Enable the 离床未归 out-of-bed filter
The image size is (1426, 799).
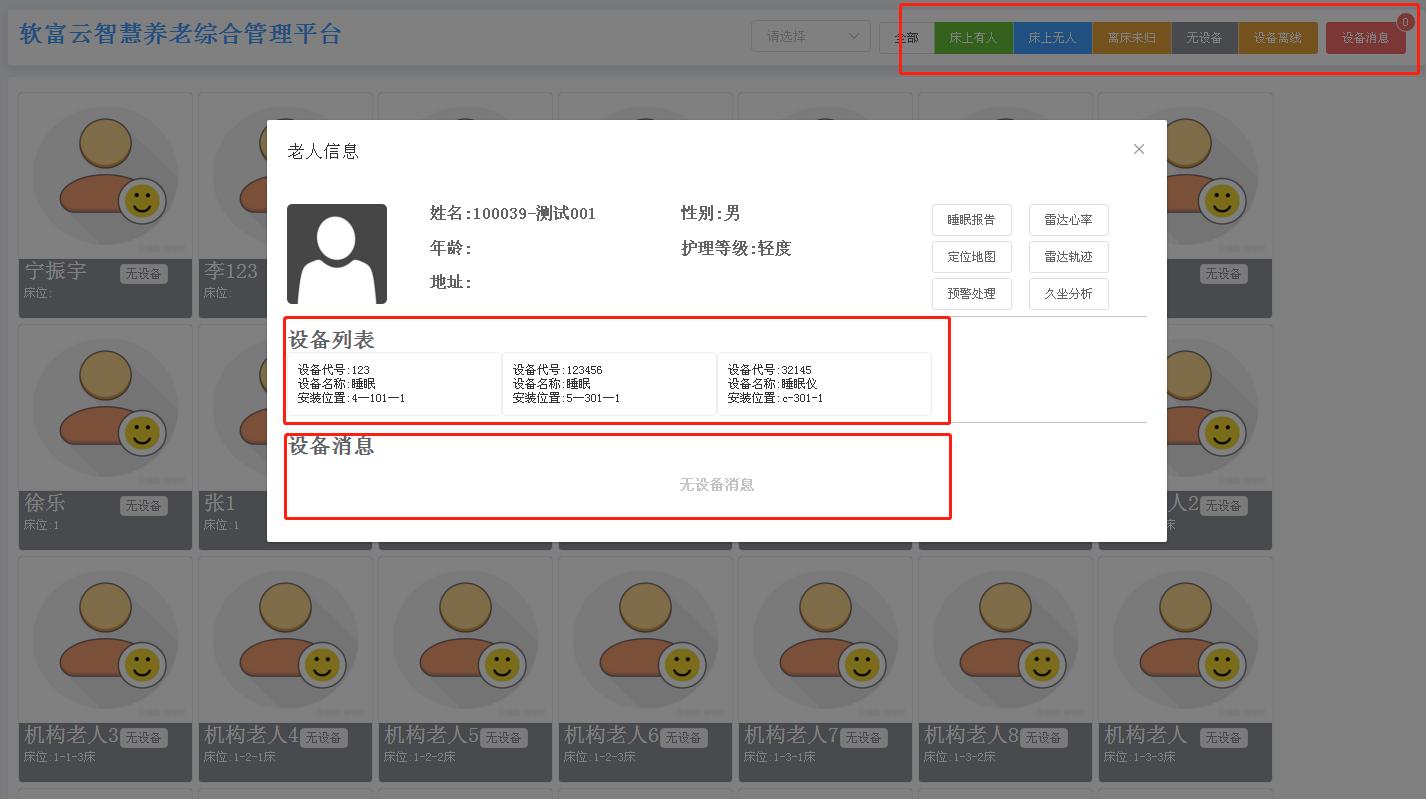[x=1131, y=37]
